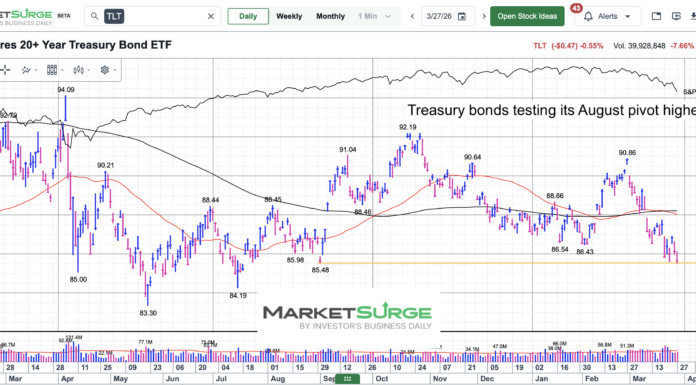This screenshot has width=696, height=385.
Task: Click the Treasury Bond ETF title
Action: point(86,45)
